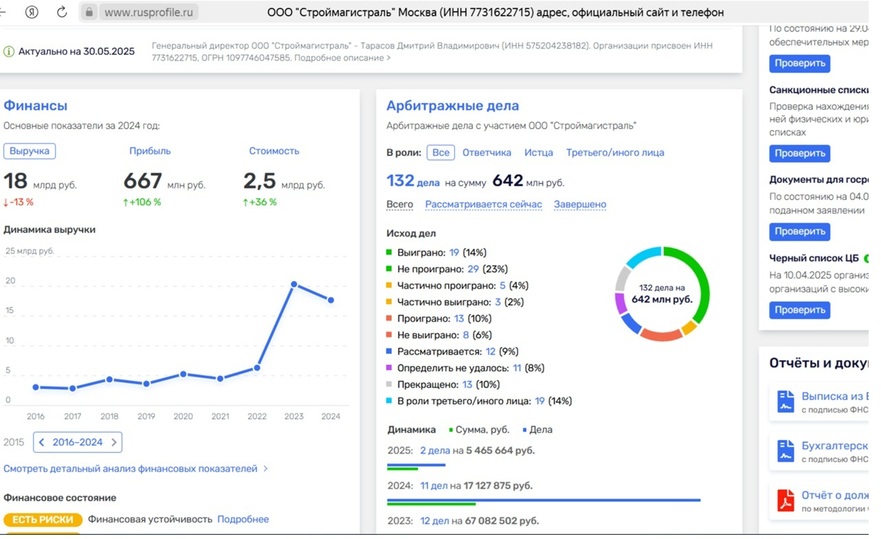Click the Yandex browser logo icon
The image size is (881, 539).
(x=32, y=12)
